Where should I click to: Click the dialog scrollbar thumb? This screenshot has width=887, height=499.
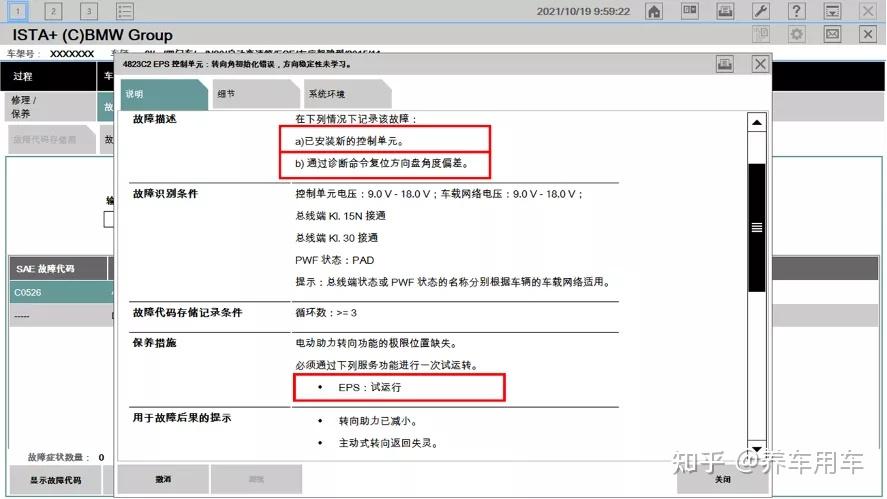(756, 227)
